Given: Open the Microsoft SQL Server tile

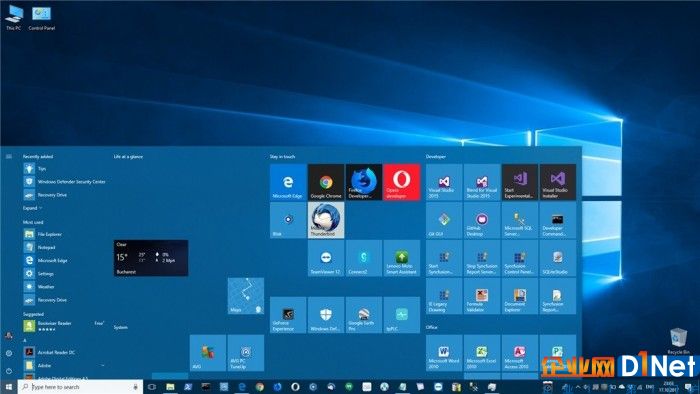Looking at the screenshot, I should coord(520,220).
